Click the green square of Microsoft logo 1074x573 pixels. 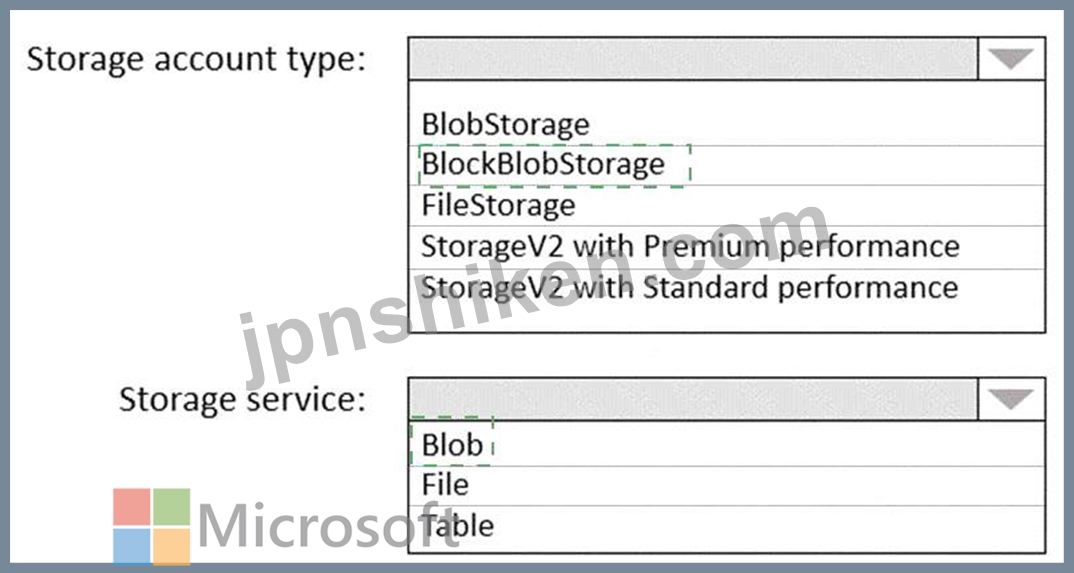(x=171, y=507)
